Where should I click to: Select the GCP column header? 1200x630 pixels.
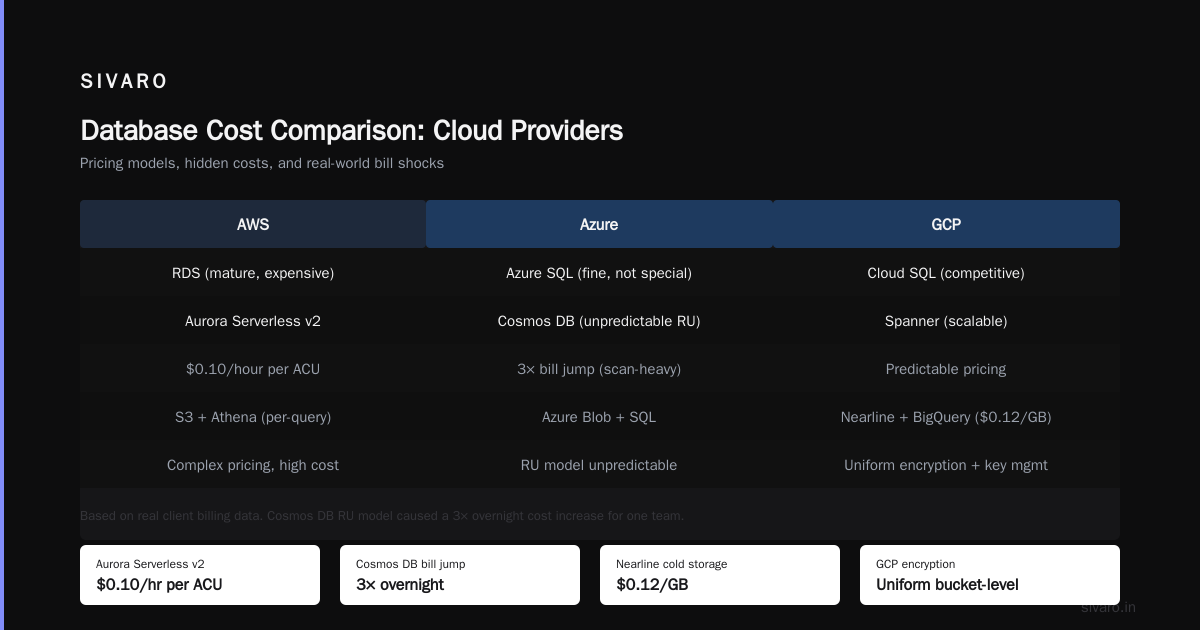click(946, 224)
